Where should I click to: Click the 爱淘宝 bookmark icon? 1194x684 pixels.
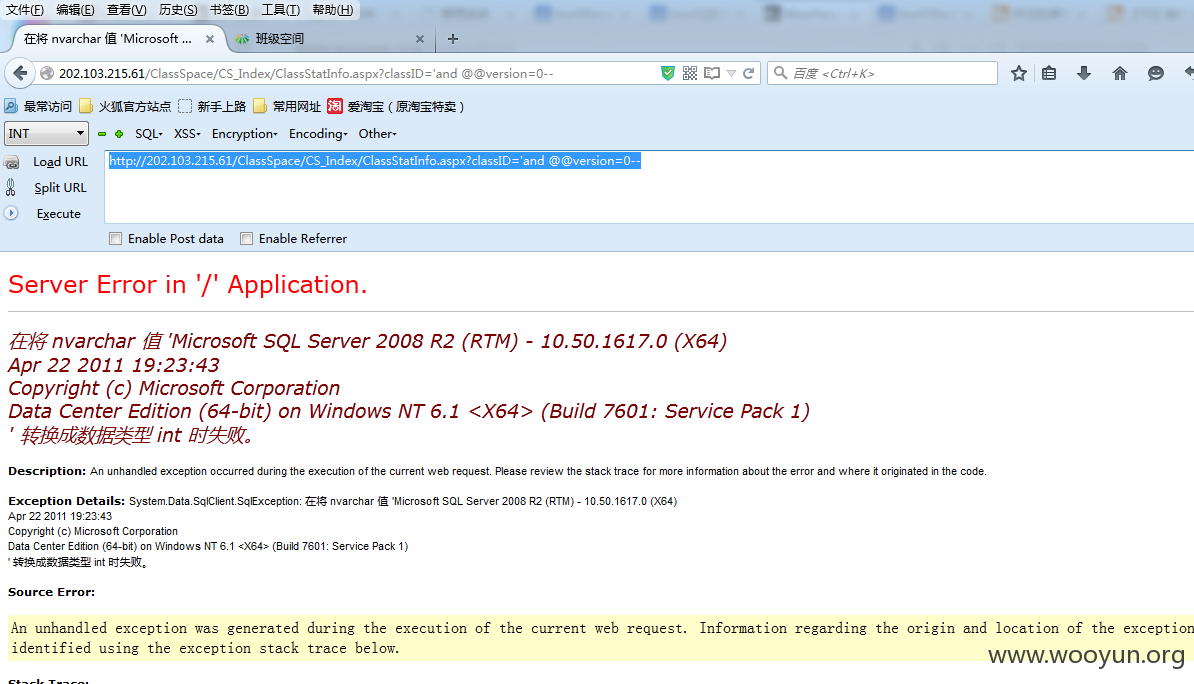(x=334, y=106)
